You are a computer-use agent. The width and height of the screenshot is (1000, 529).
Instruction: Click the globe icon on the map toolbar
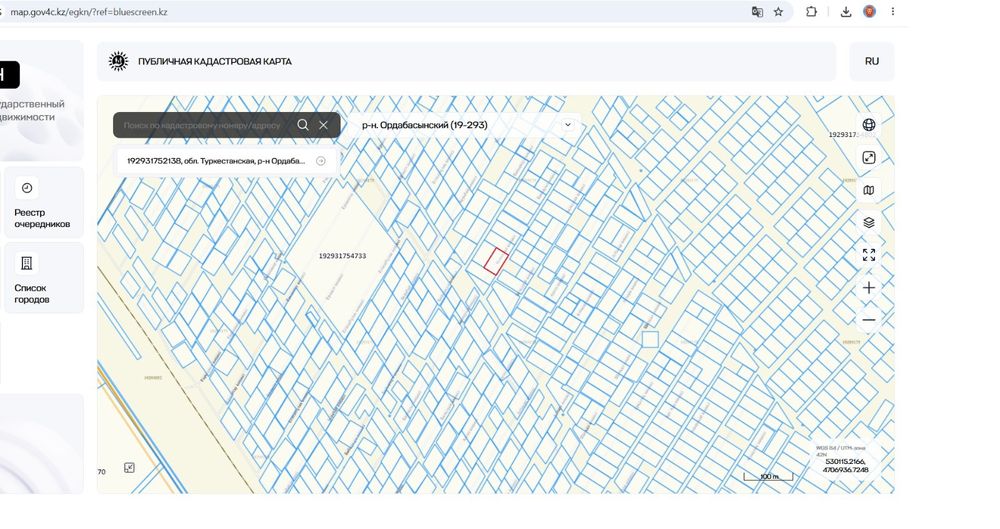[869, 125]
